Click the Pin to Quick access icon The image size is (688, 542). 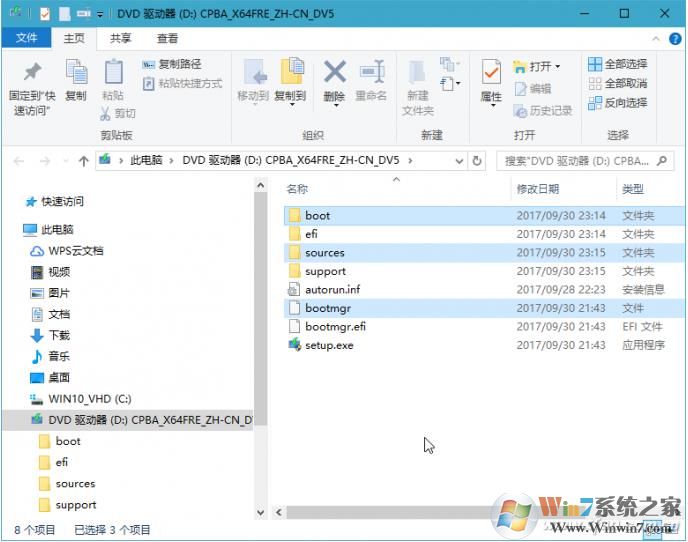[32, 72]
